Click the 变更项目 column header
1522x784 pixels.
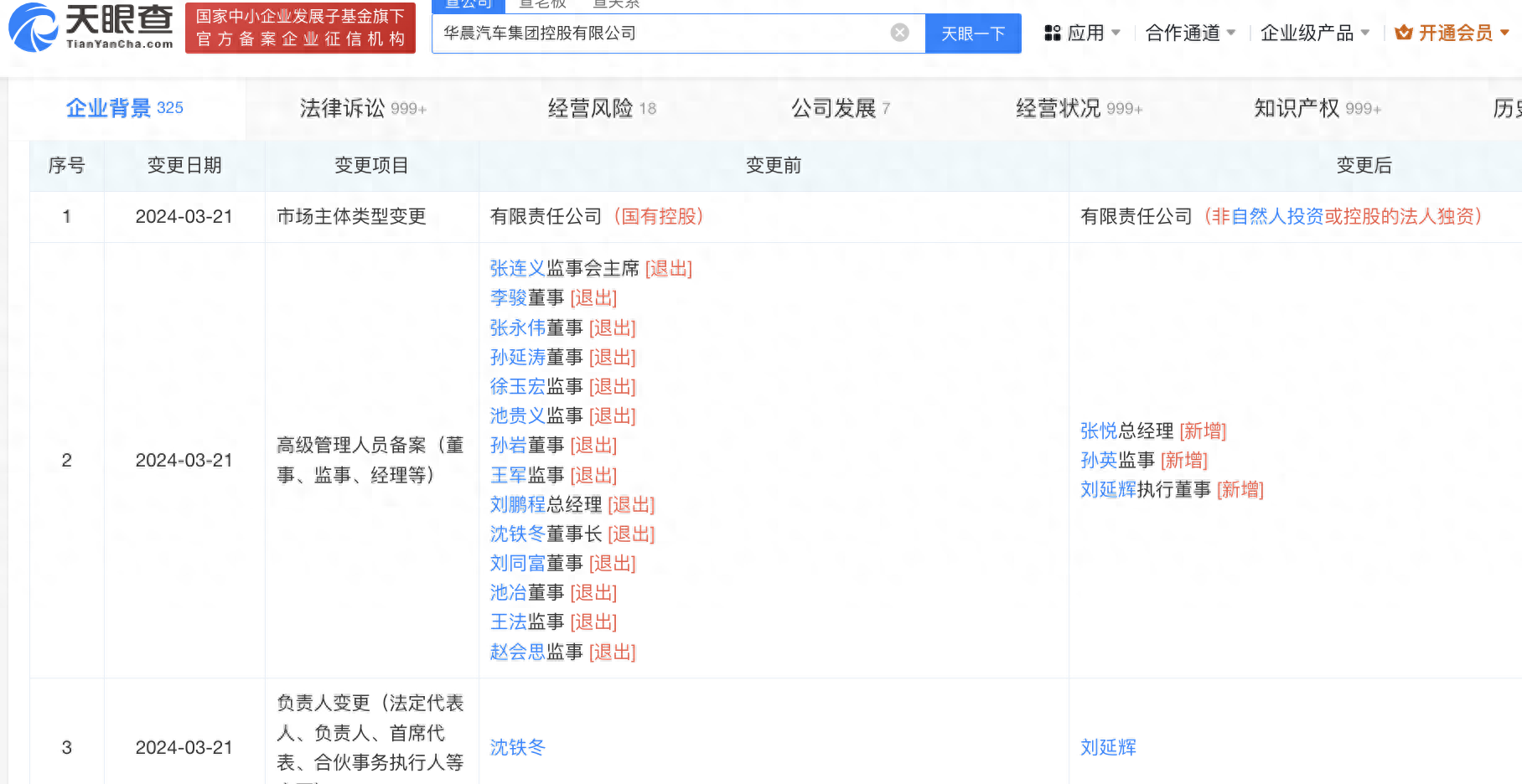point(371,166)
